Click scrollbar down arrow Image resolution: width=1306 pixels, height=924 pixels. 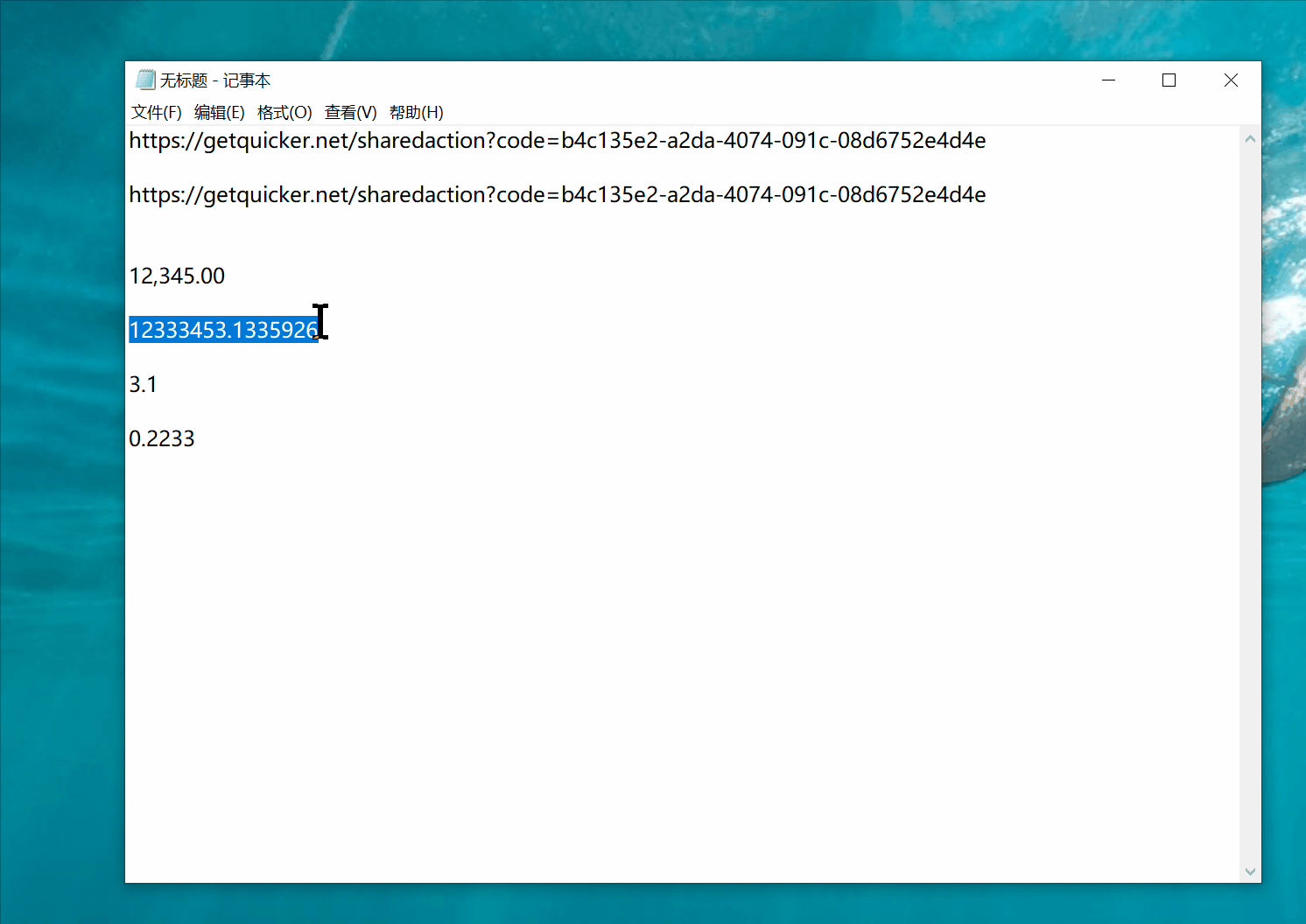(x=1250, y=871)
